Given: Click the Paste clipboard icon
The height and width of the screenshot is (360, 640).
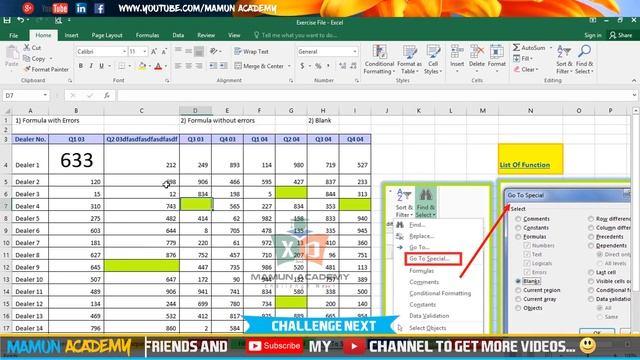Looking at the screenshot, I should pyautogui.click(x=11, y=53).
